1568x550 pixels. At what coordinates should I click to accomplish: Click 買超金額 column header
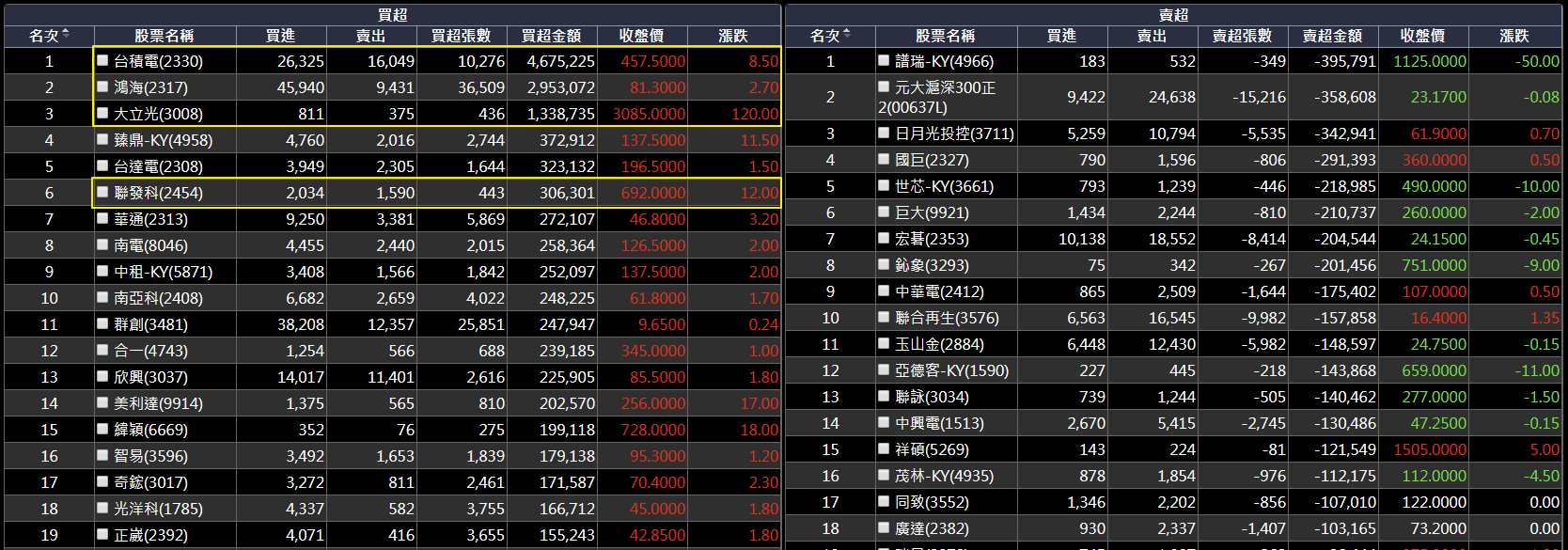click(x=551, y=36)
